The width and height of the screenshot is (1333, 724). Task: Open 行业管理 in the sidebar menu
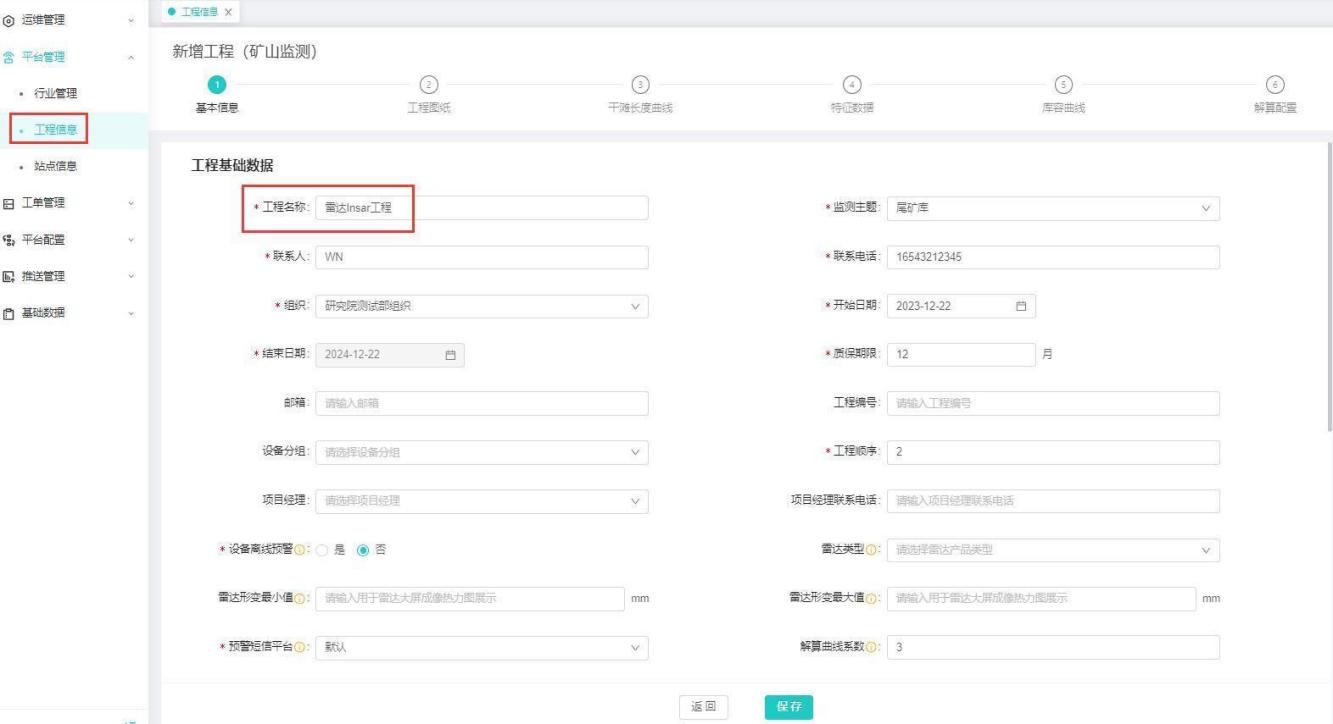(56, 93)
